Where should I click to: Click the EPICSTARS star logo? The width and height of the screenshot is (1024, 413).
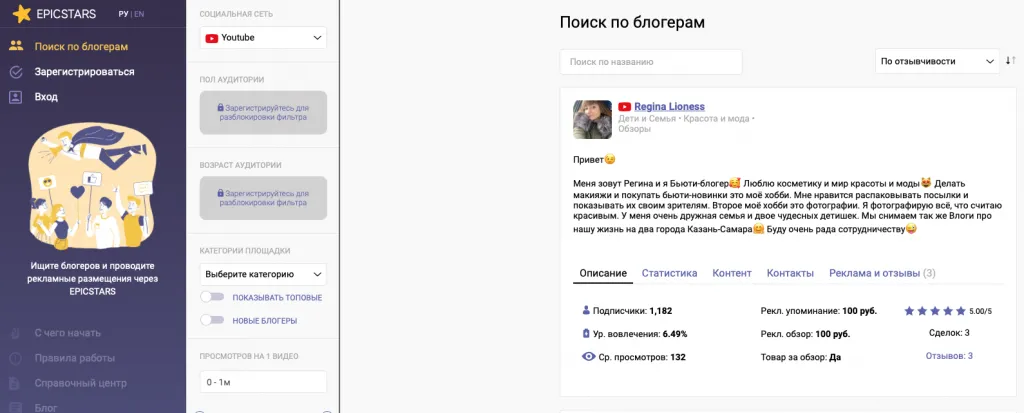pos(22,14)
